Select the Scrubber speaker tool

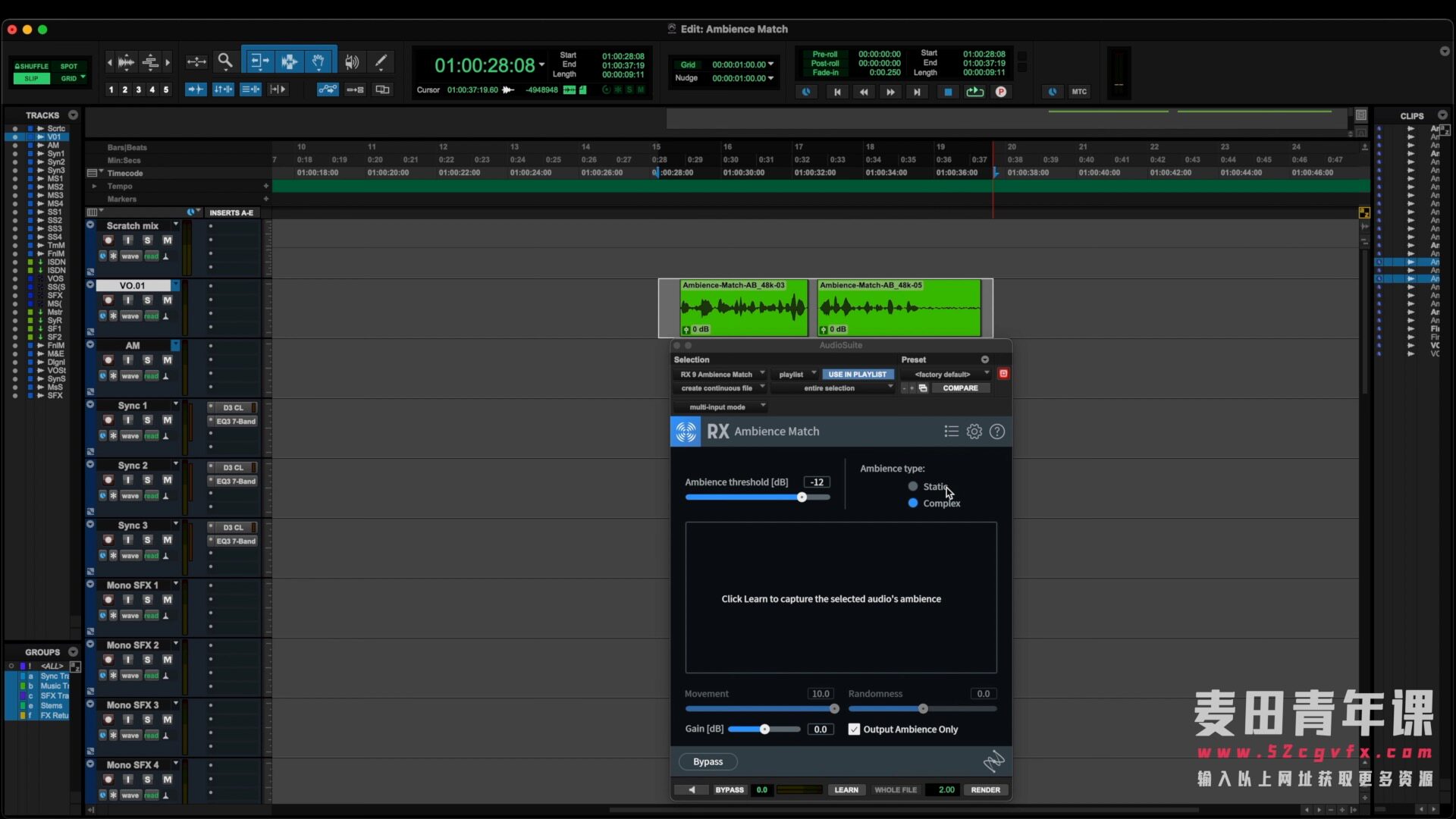352,61
